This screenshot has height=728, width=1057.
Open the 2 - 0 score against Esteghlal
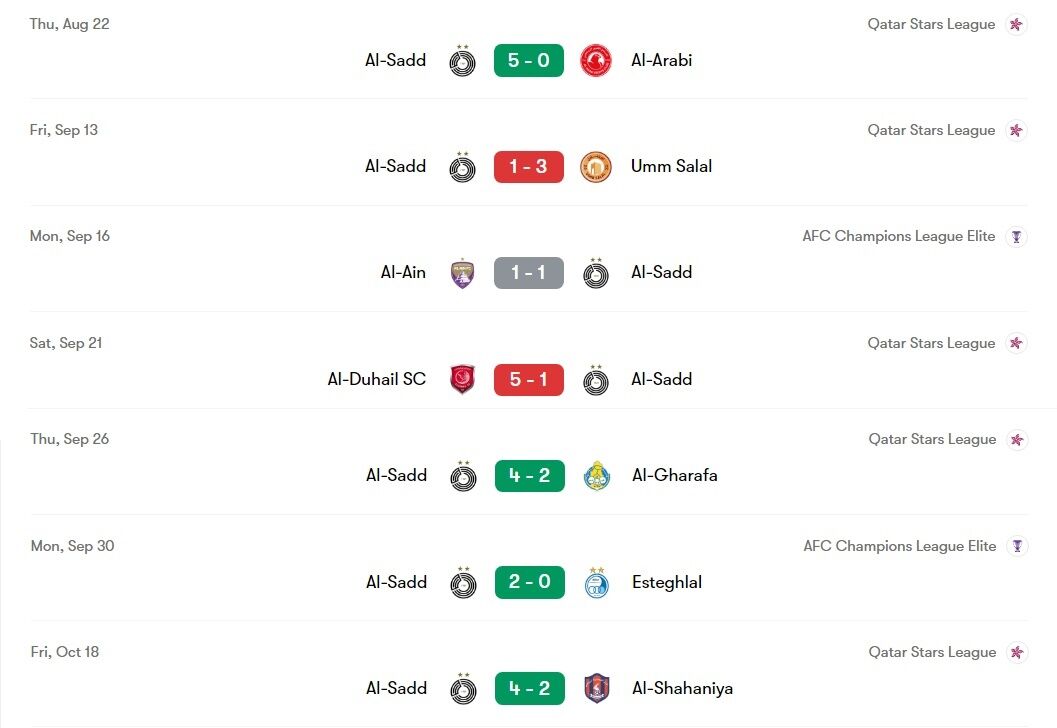(x=530, y=582)
